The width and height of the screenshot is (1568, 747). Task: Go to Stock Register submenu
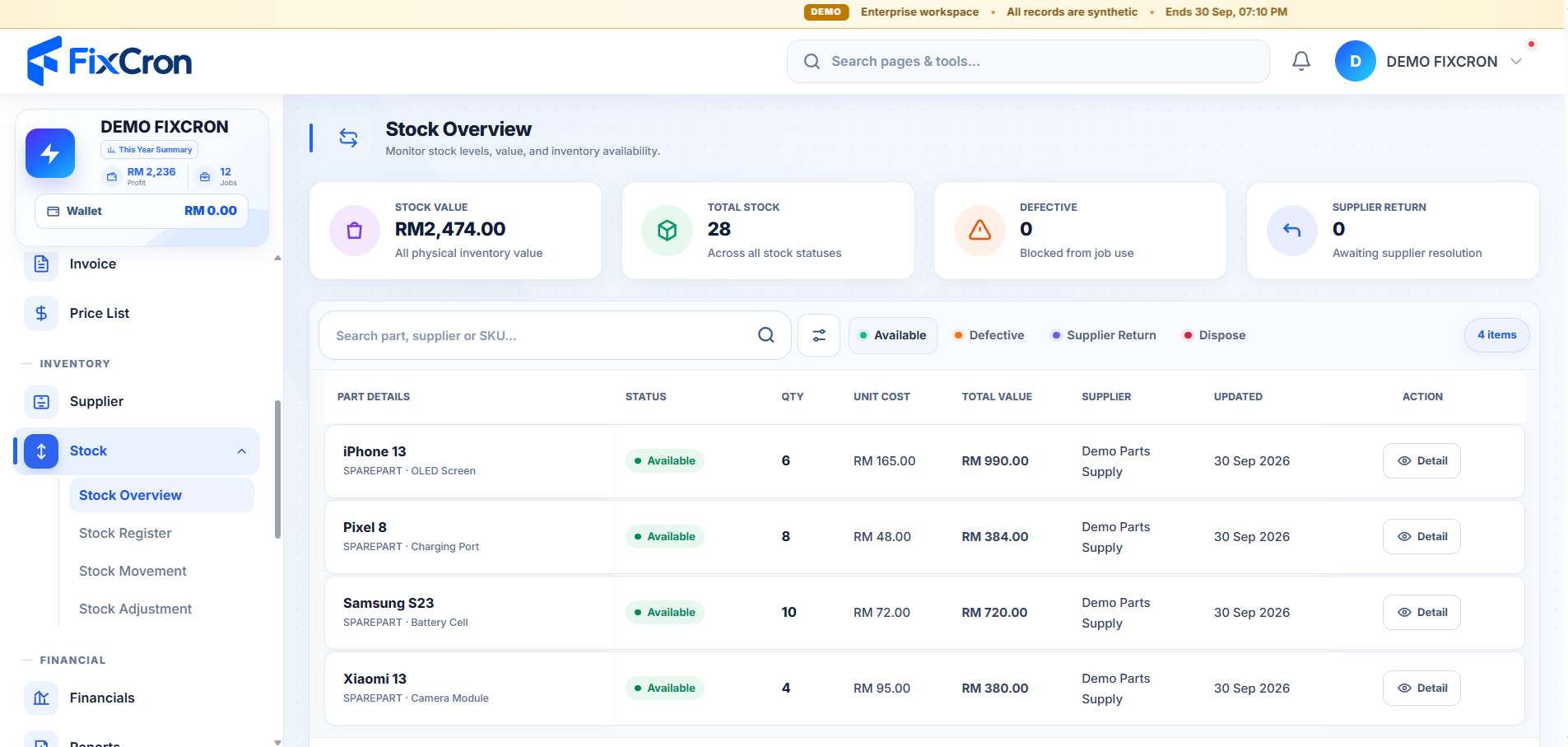(125, 534)
